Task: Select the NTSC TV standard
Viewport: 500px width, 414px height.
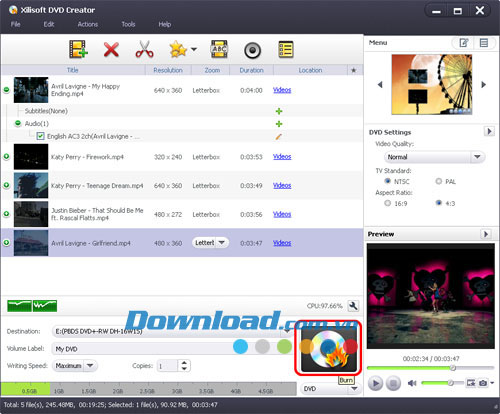Action: tap(387, 181)
